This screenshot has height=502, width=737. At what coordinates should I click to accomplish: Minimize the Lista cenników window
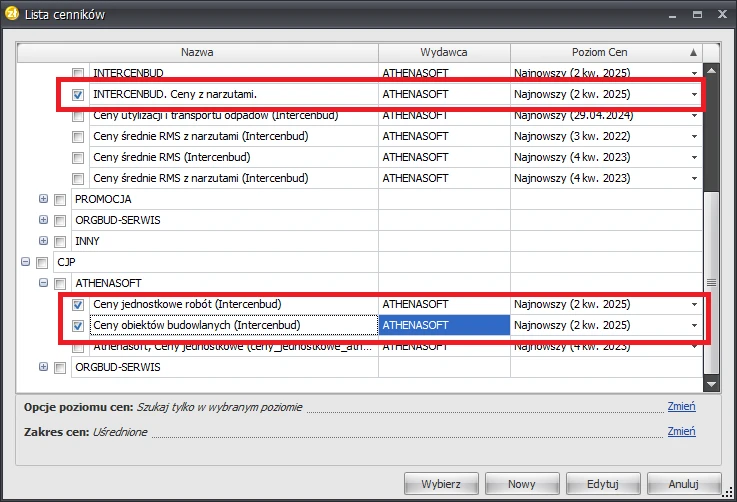point(673,16)
